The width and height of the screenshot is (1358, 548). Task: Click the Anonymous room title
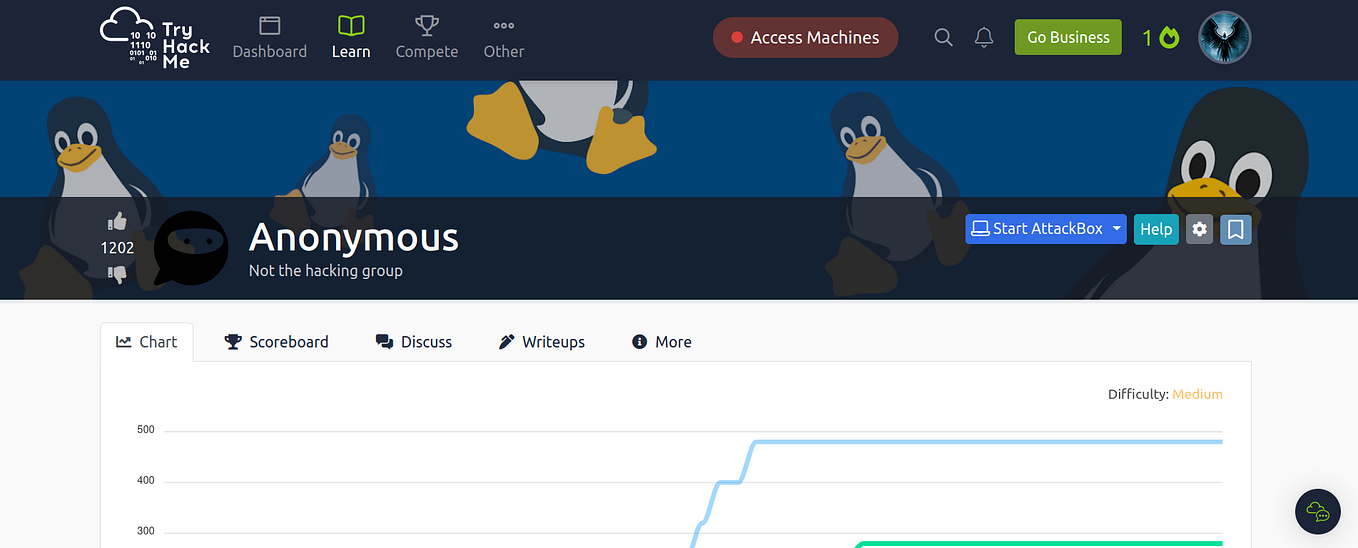point(354,238)
